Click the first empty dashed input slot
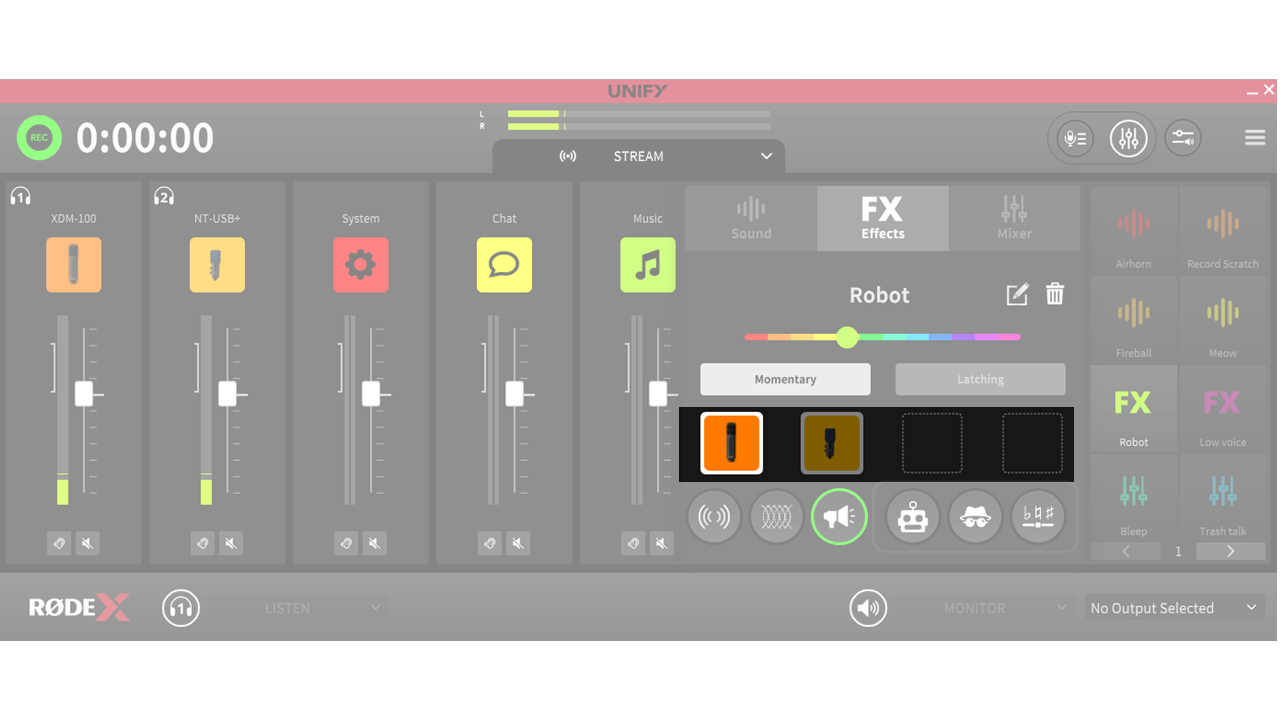 pyautogui.click(x=932, y=443)
